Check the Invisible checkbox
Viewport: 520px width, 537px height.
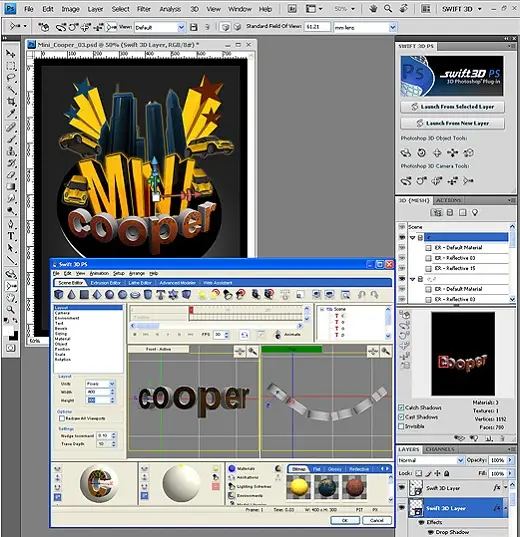pyautogui.click(x=401, y=426)
